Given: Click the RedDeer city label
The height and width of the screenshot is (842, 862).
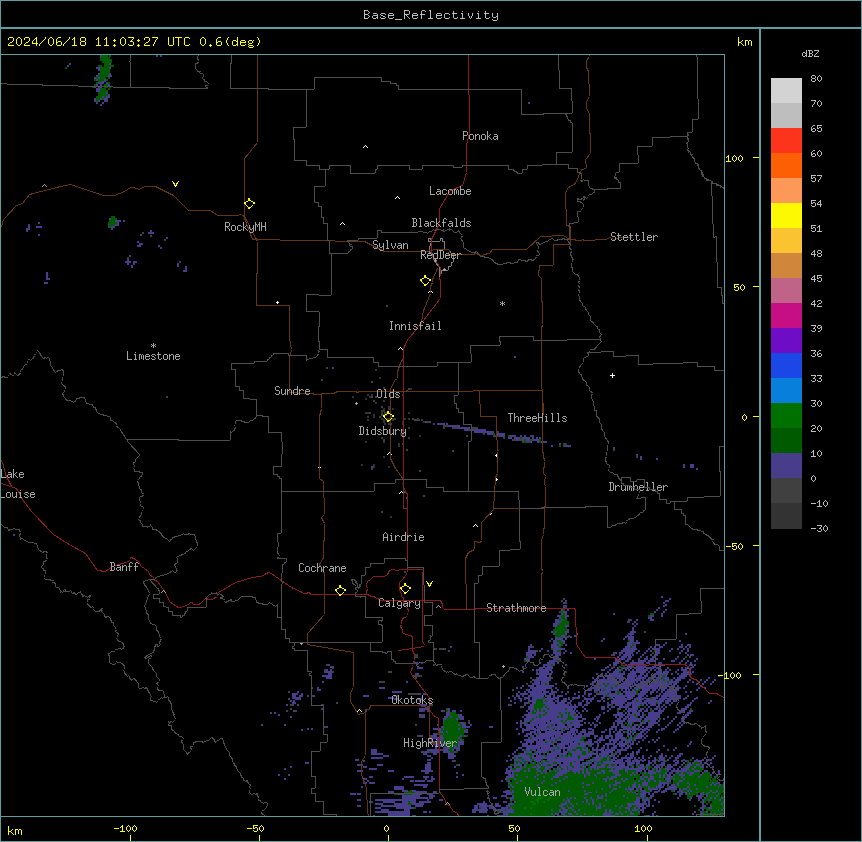Looking at the screenshot, I should pyautogui.click(x=440, y=255).
